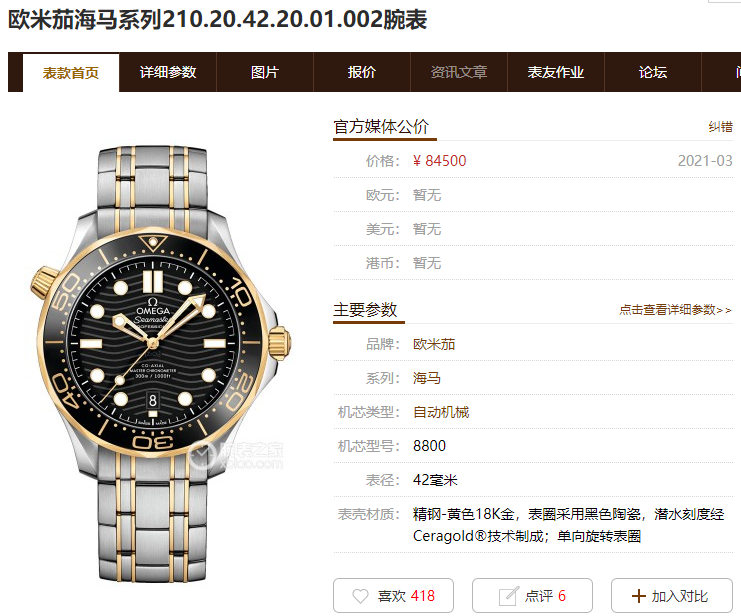Open the 论坛 tab
The height and width of the screenshot is (616, 741).
tap(653, 72)
